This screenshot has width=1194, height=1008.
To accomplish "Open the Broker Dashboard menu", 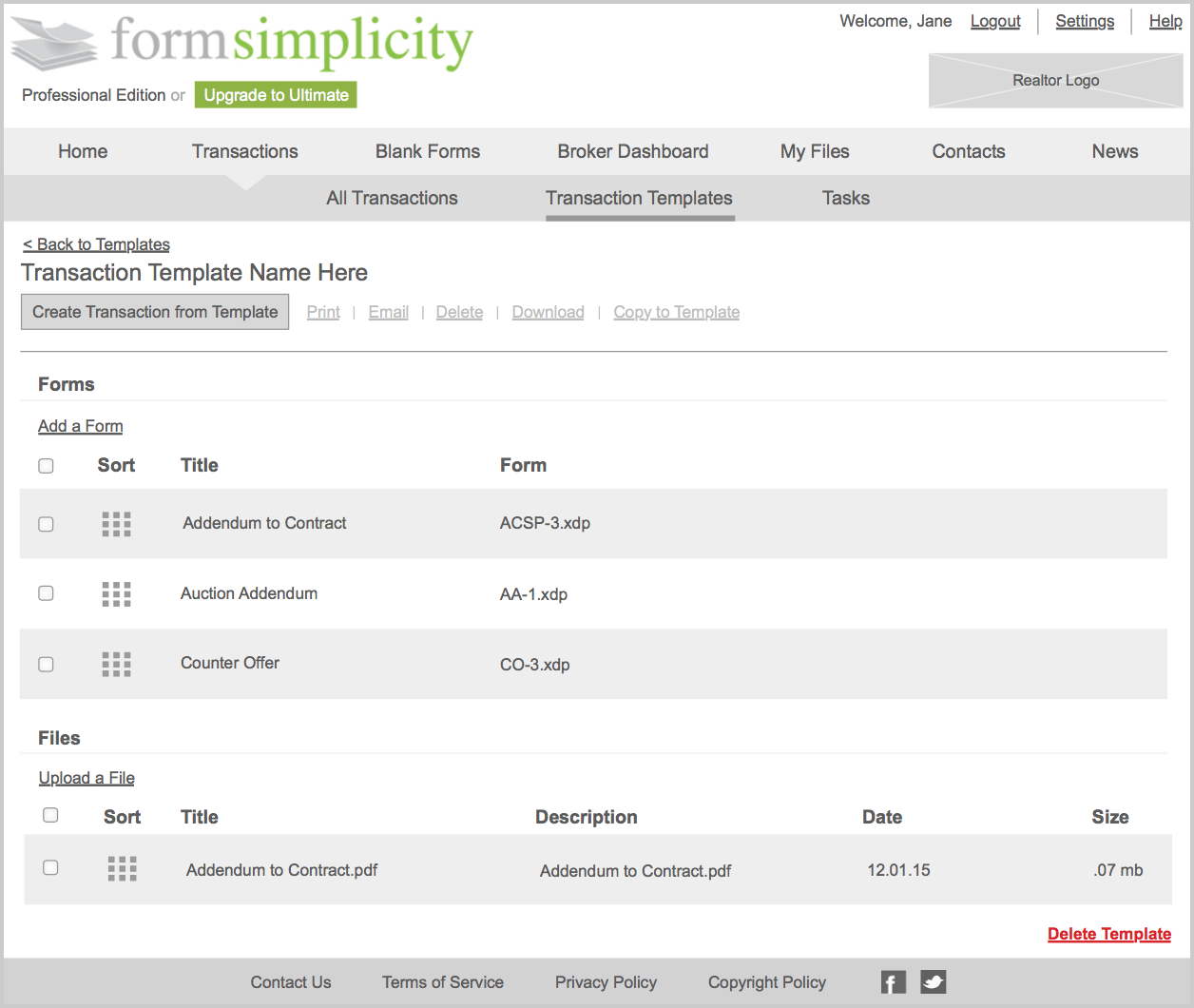I will click(632, 151).
